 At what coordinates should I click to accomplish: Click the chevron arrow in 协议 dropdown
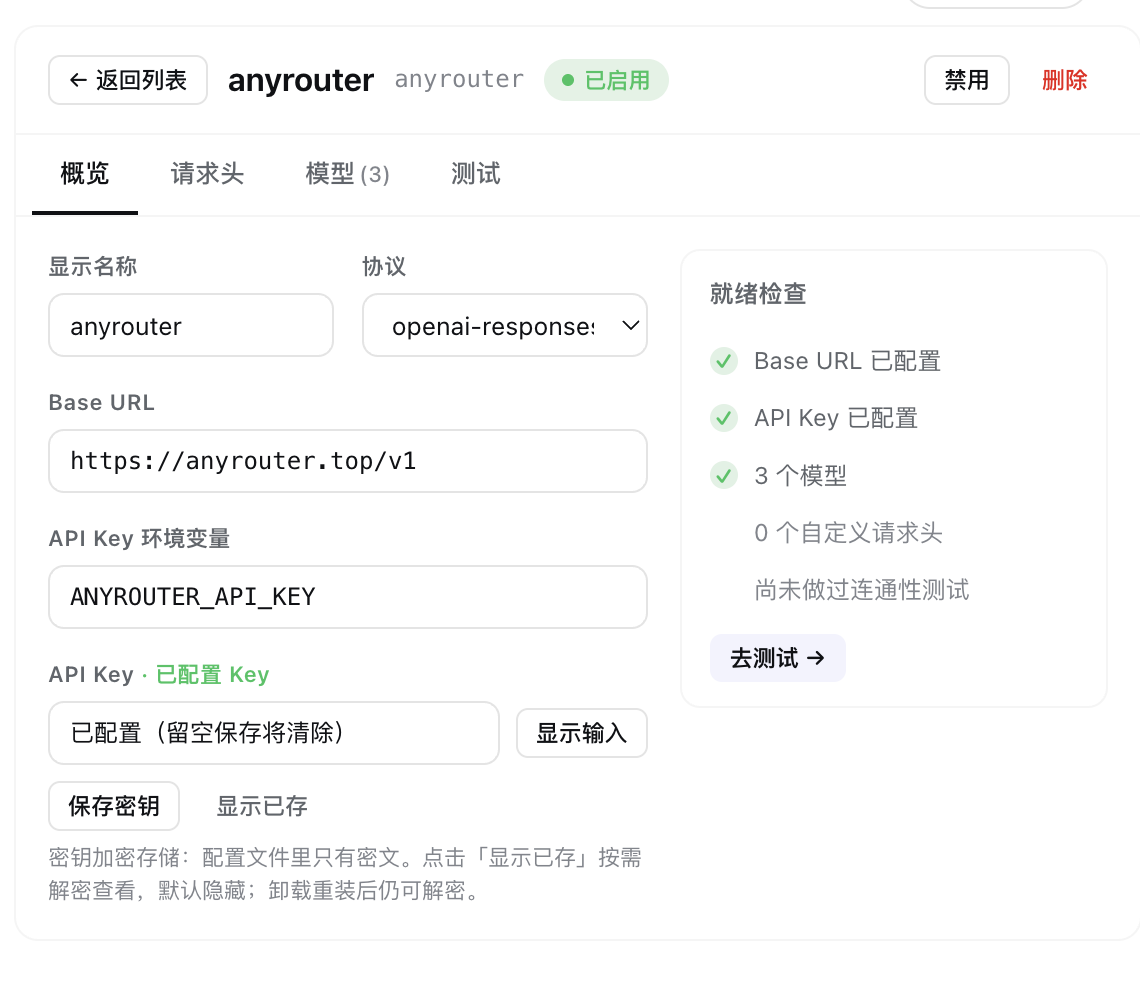click(630, 325)
